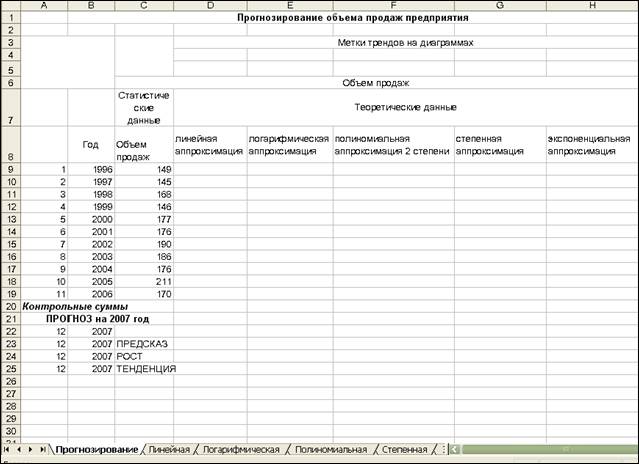Viewport: 639px width, 464px height.
Task: Click the 'Объем продаж' merged header in row 6
Action: (376, 83)
